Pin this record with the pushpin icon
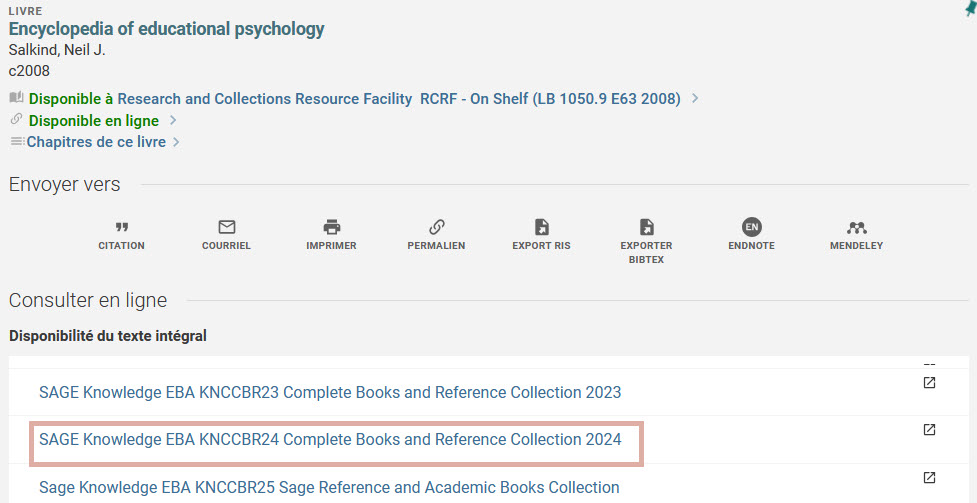977x503 pixels. 966,7
